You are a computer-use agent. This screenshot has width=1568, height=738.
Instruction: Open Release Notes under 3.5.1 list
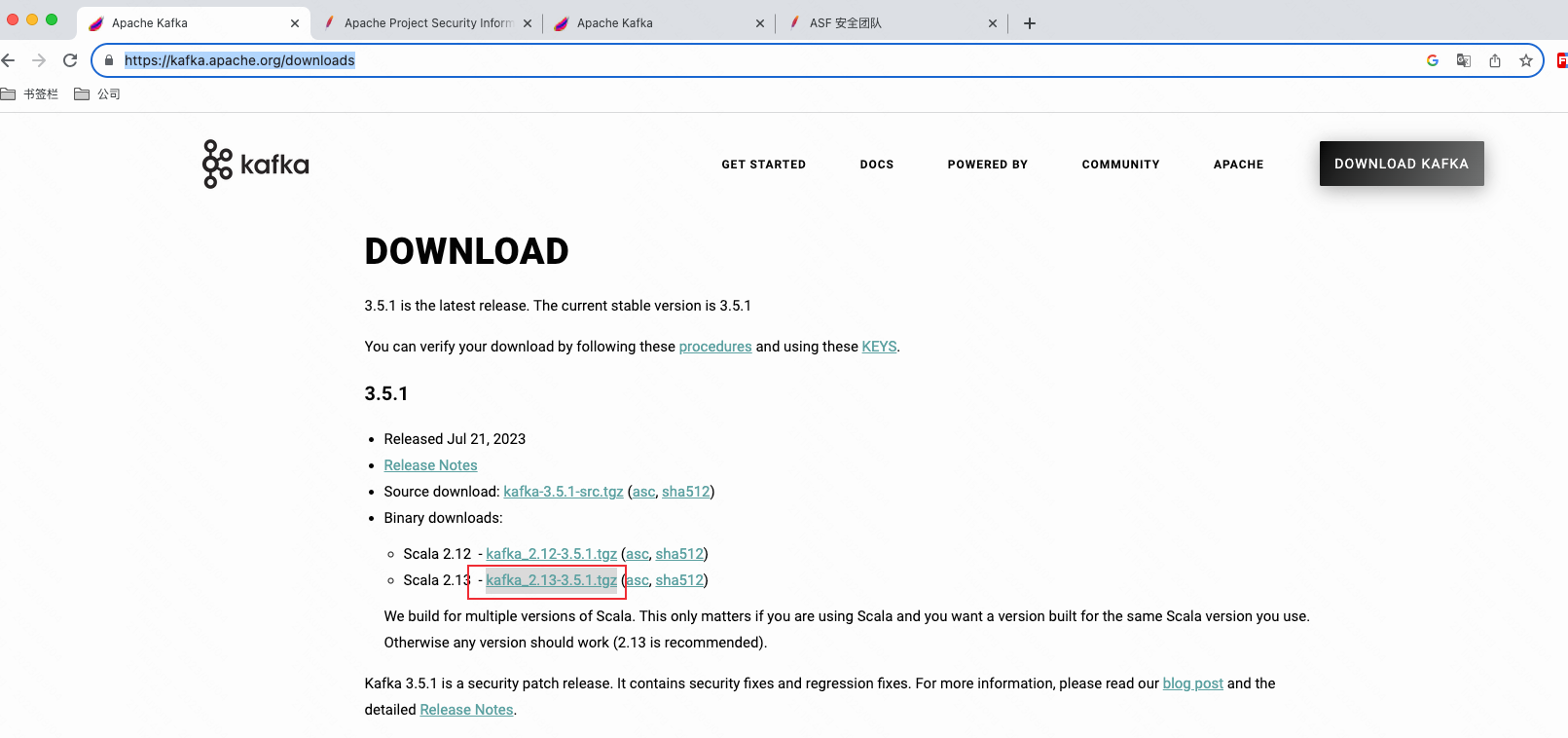pyautogui.click(x=430, y=465)
